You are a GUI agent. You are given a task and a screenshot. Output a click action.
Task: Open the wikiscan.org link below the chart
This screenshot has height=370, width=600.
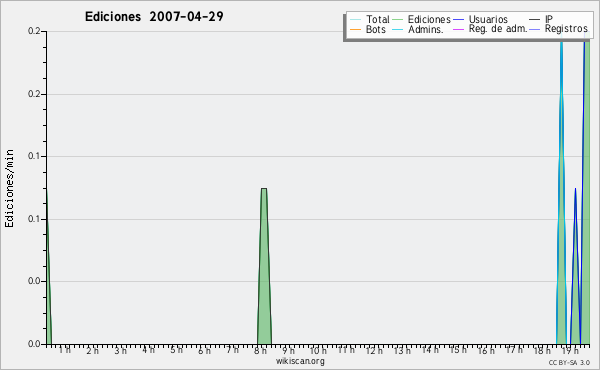pyautogui.click(x=300, y=361)
